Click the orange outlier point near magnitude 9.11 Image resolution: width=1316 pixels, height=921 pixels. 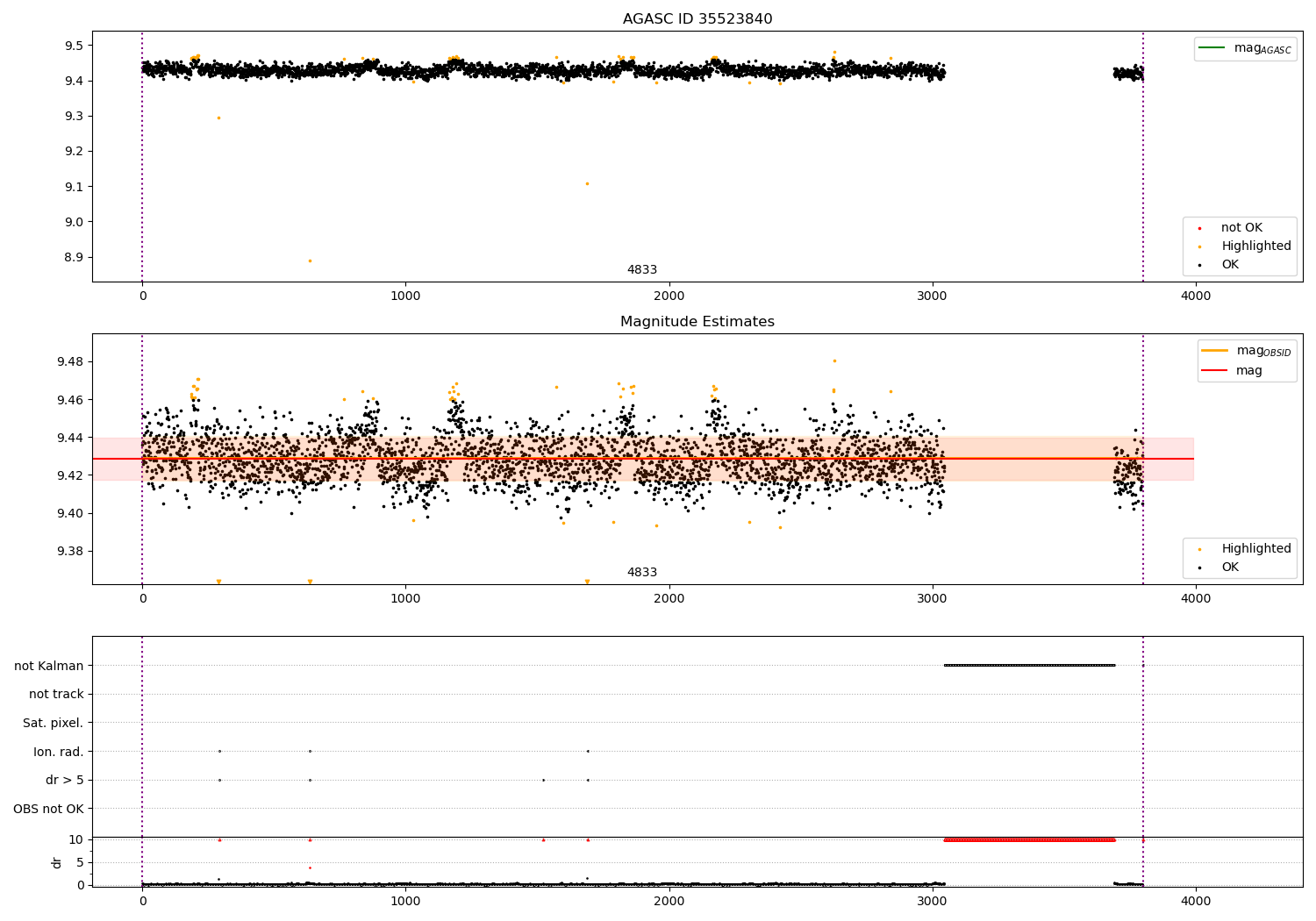(587, 183)
